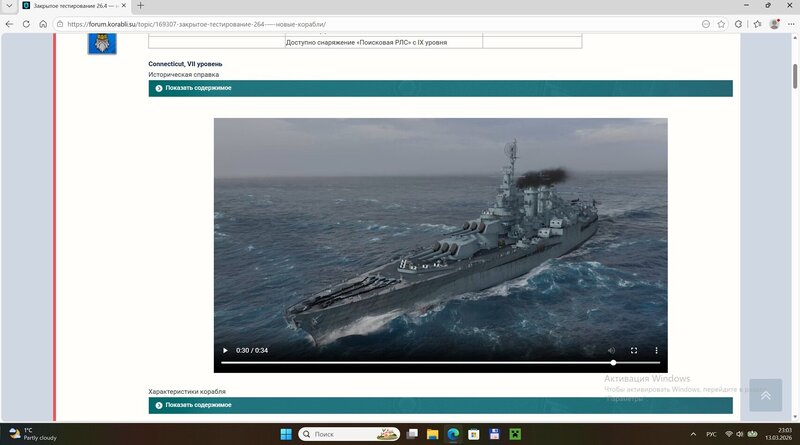Image resolution: width=800 pixels, height=445 pixels.
Task: Open the favorites list icon
Action: point(757,24)
